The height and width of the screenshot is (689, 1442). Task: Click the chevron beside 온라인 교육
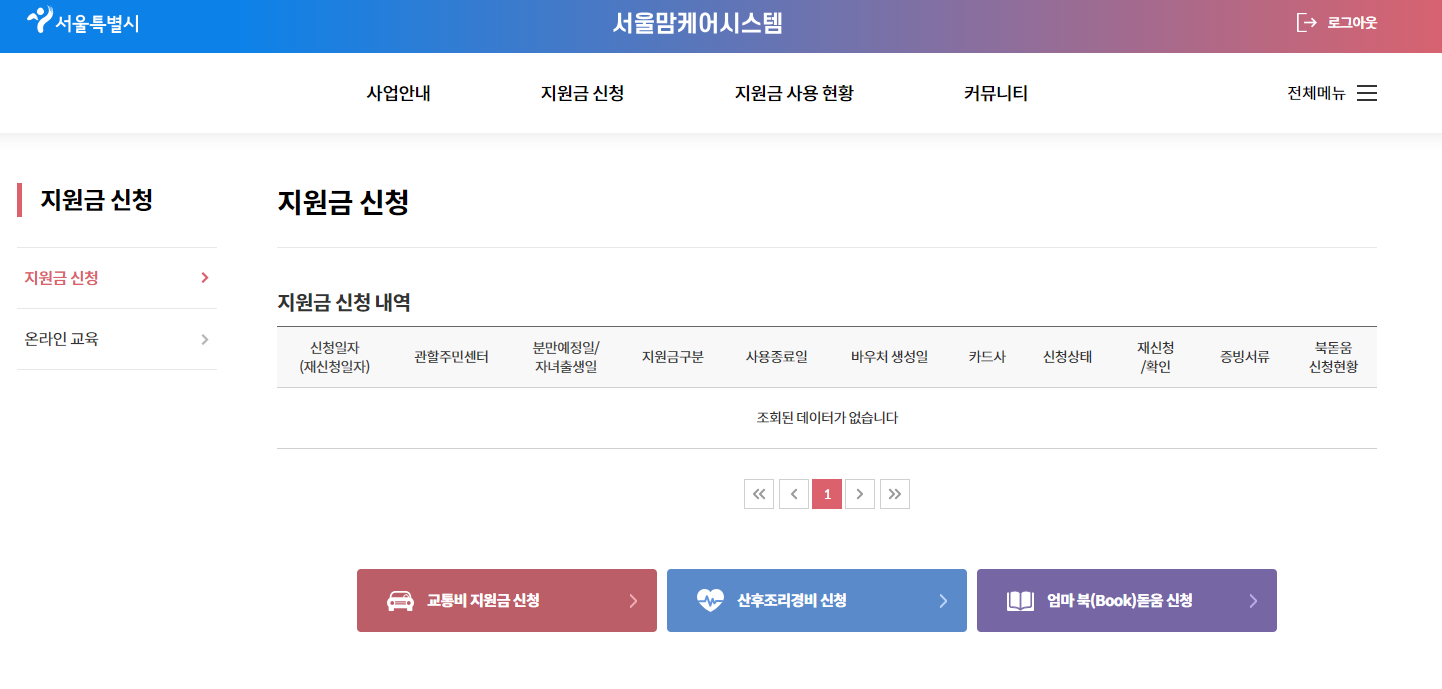pos(205,339)
